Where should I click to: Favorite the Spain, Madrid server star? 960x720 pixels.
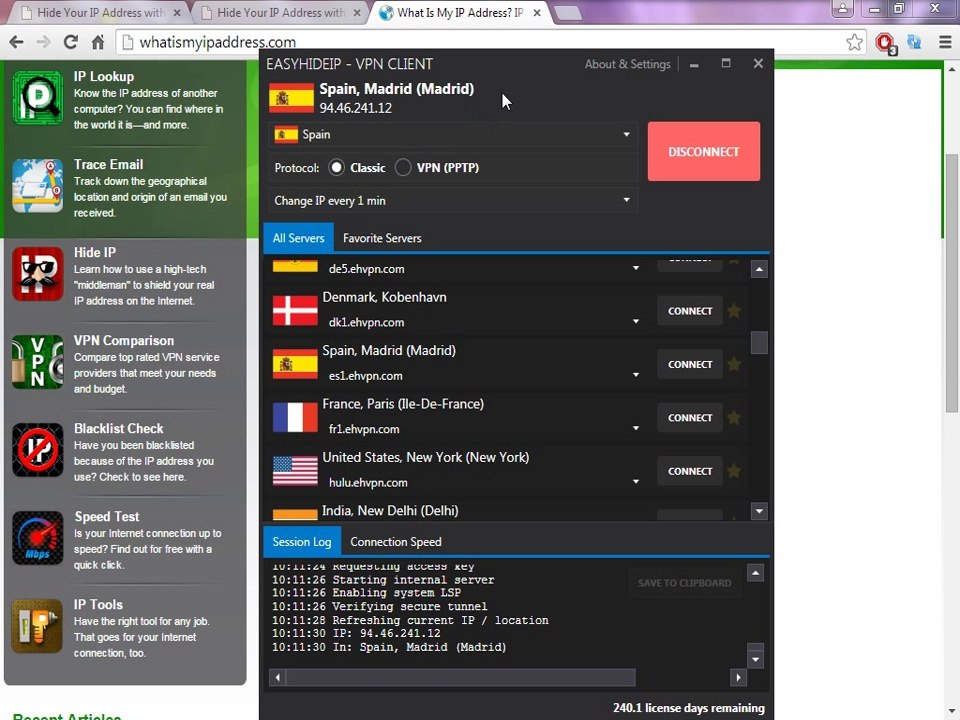point(734,364)
